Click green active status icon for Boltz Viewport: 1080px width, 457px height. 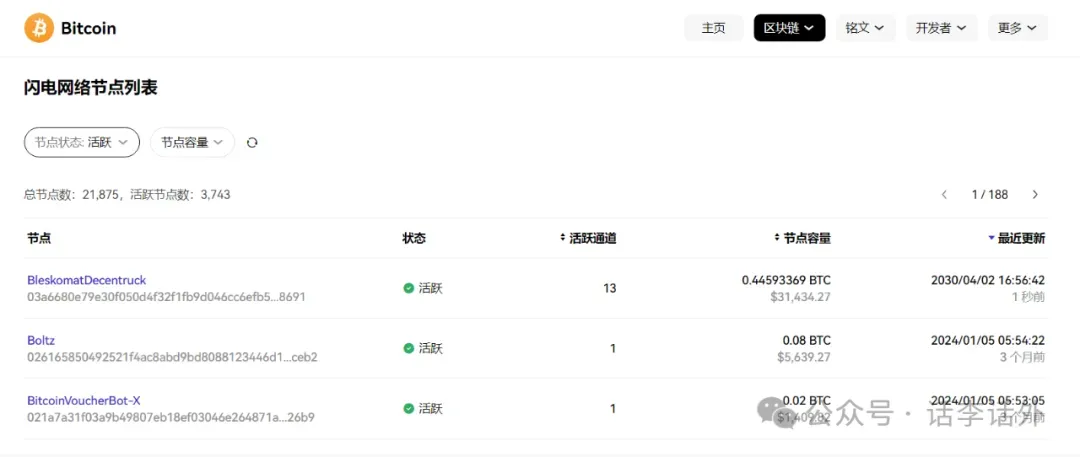tap(408, 349)
